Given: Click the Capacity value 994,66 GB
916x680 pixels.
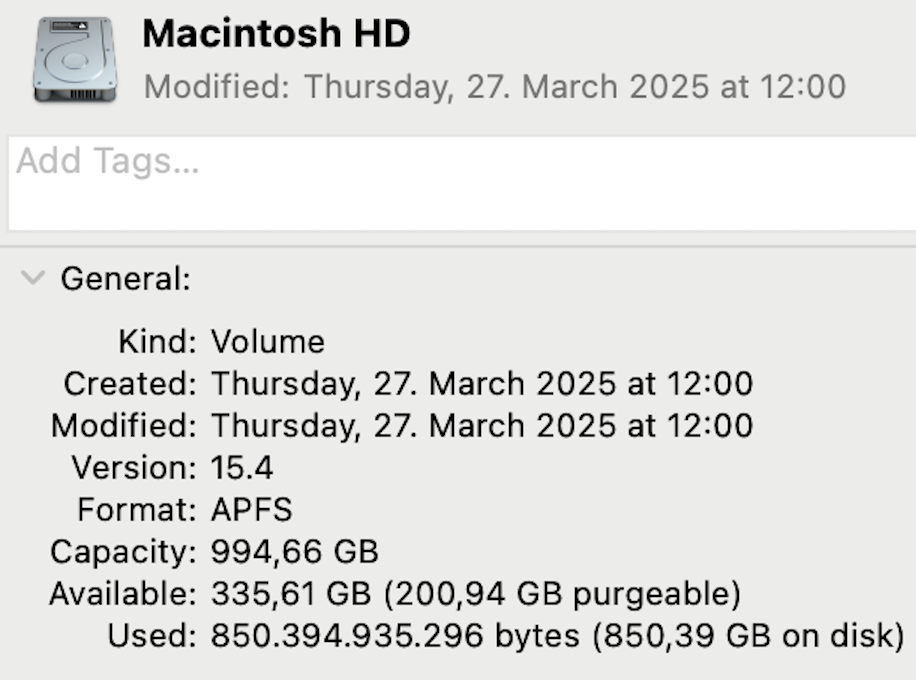Looking at the screenshot, I should pyautogui.click(x=295, y=551).
